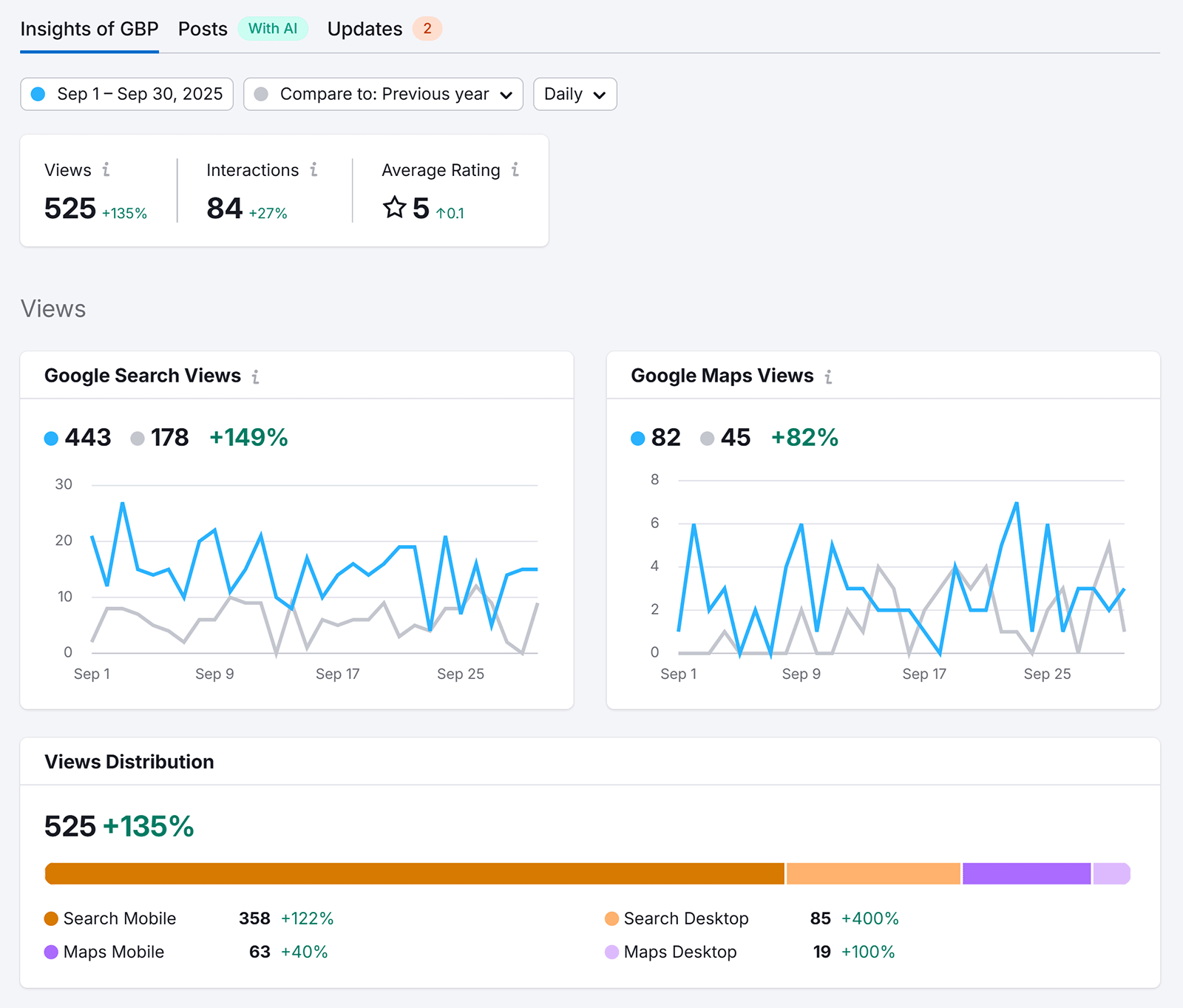This screenshot has width=1183, height=1008.
Task: Open the Google Search Views info tooltip
Action: (x=255, y=376)
